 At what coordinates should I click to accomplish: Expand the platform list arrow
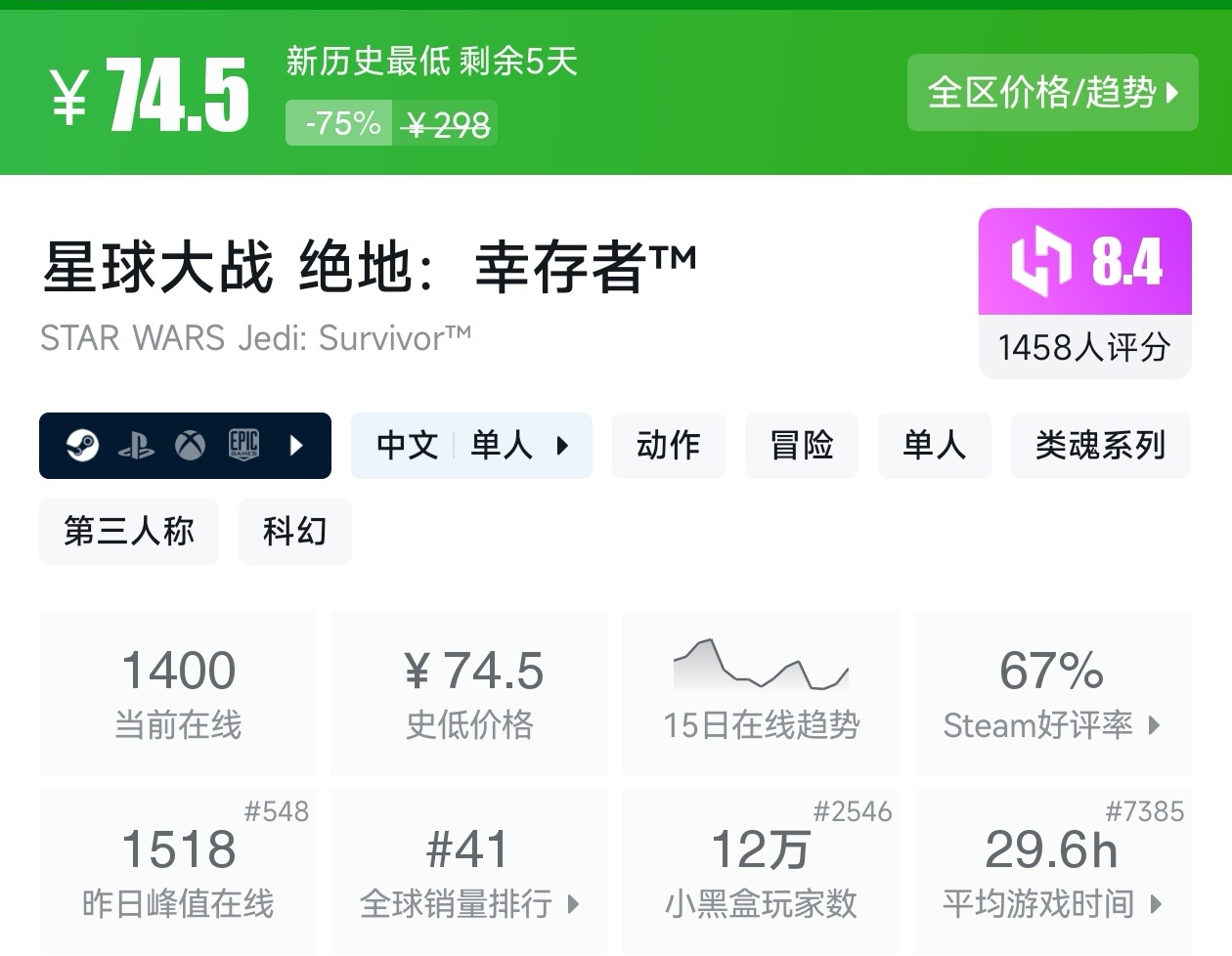point(296,446)
